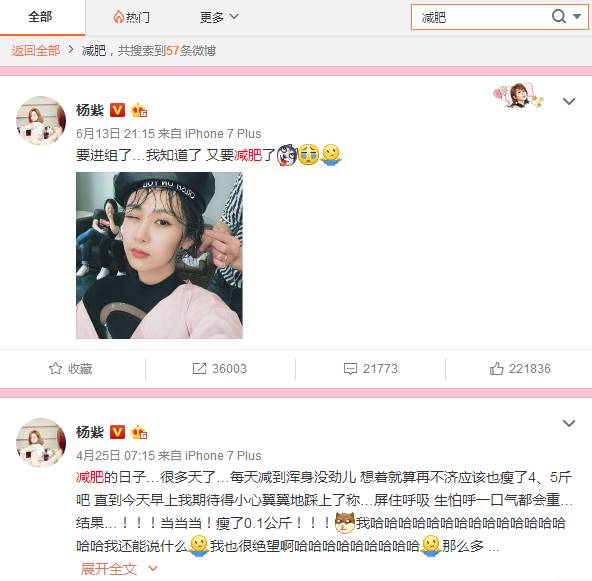This screenshot has height=581, width=592.
Task: Open the search options dropdown arrow
Action: click(x=577, y=16)
